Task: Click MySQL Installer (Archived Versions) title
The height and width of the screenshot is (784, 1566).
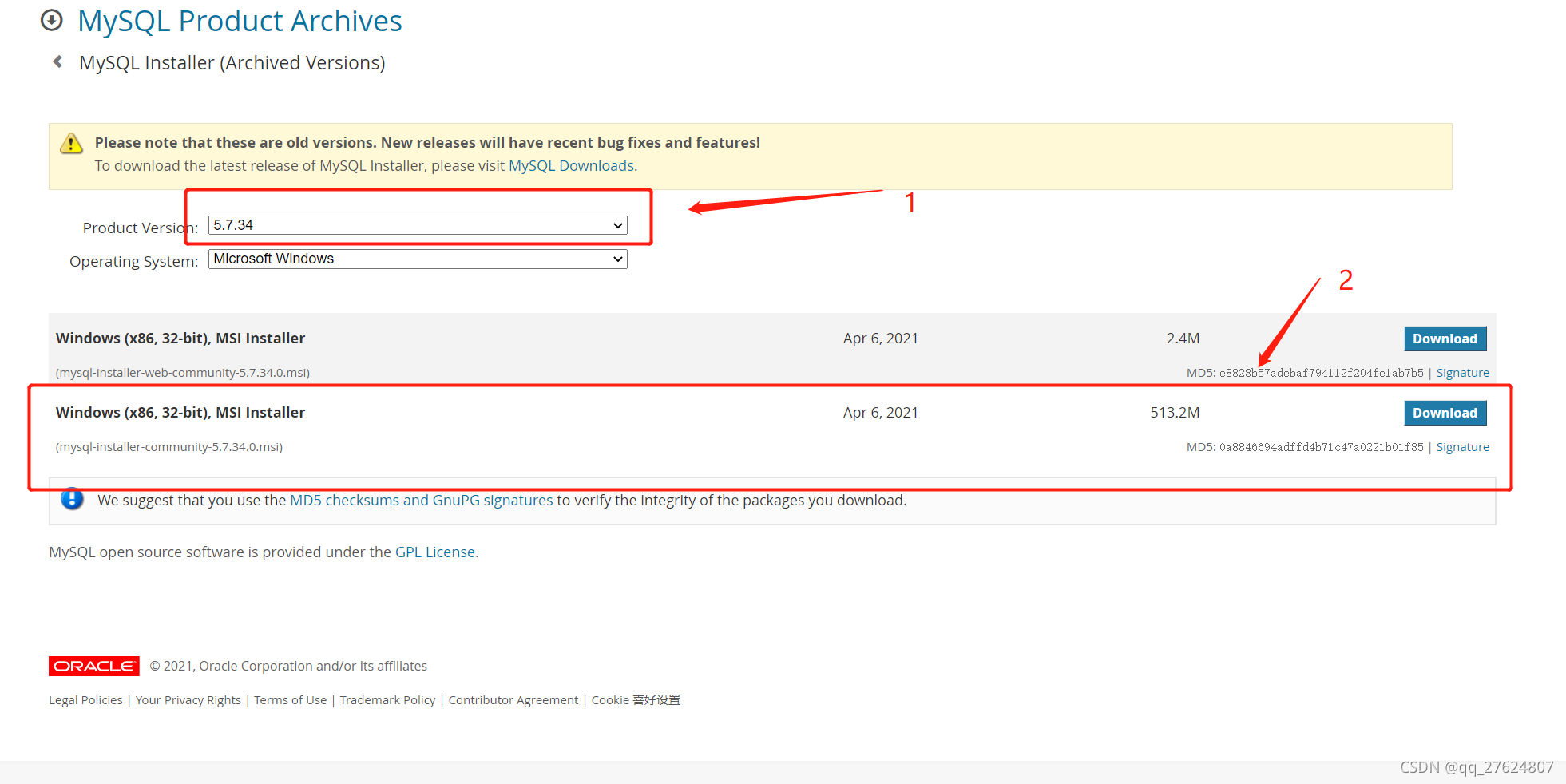Action: tap(232, 63)
